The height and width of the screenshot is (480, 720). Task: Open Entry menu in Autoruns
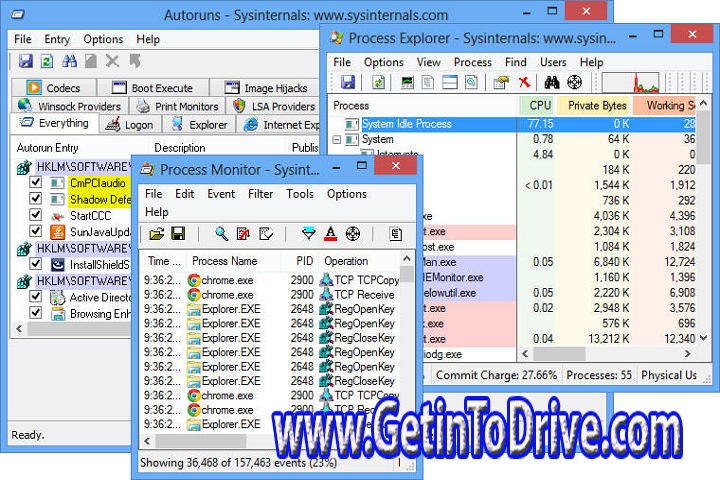tap(57, 39)
